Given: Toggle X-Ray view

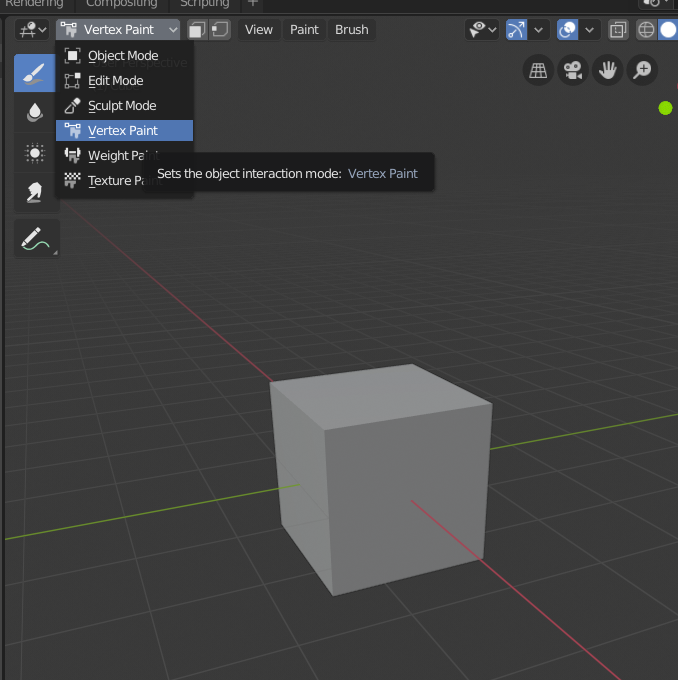Looking at the screenshot, I should 618,30.
